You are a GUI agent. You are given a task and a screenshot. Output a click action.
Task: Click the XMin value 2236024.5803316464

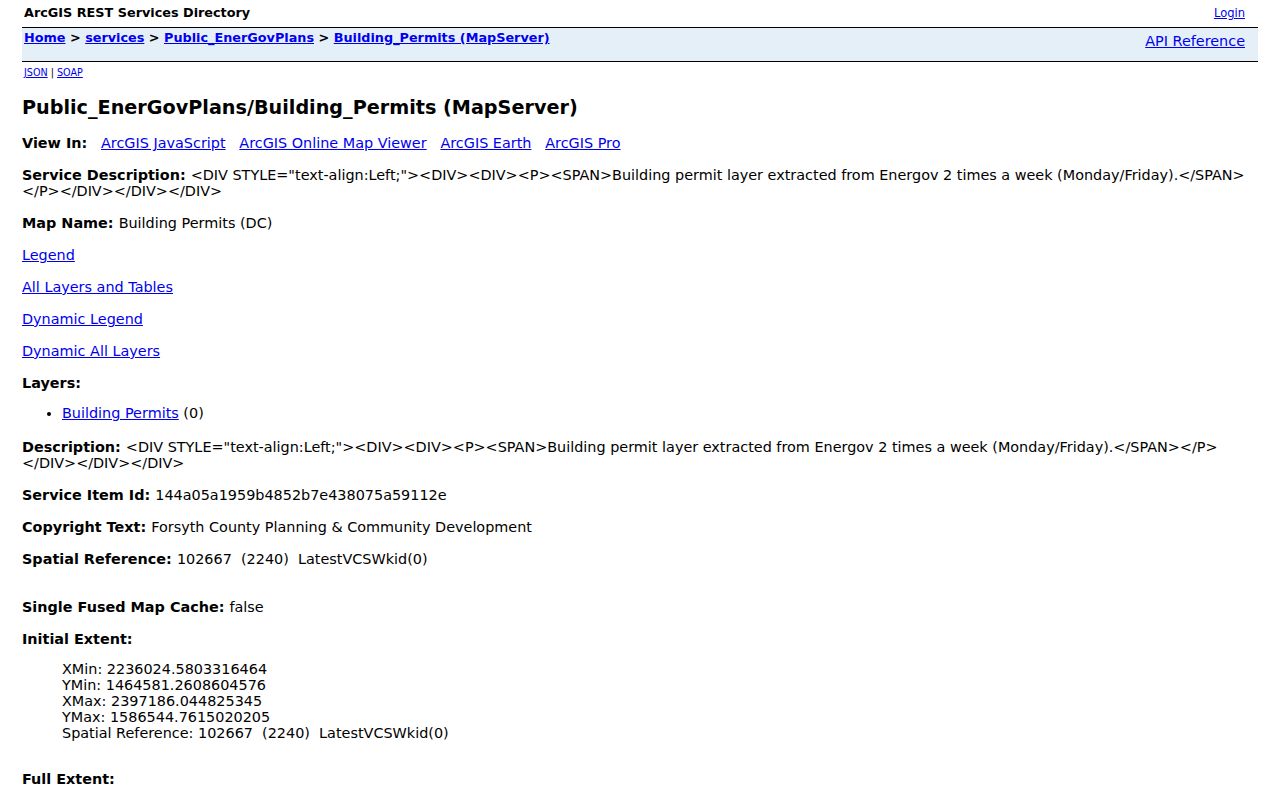[x=186, y=669]
